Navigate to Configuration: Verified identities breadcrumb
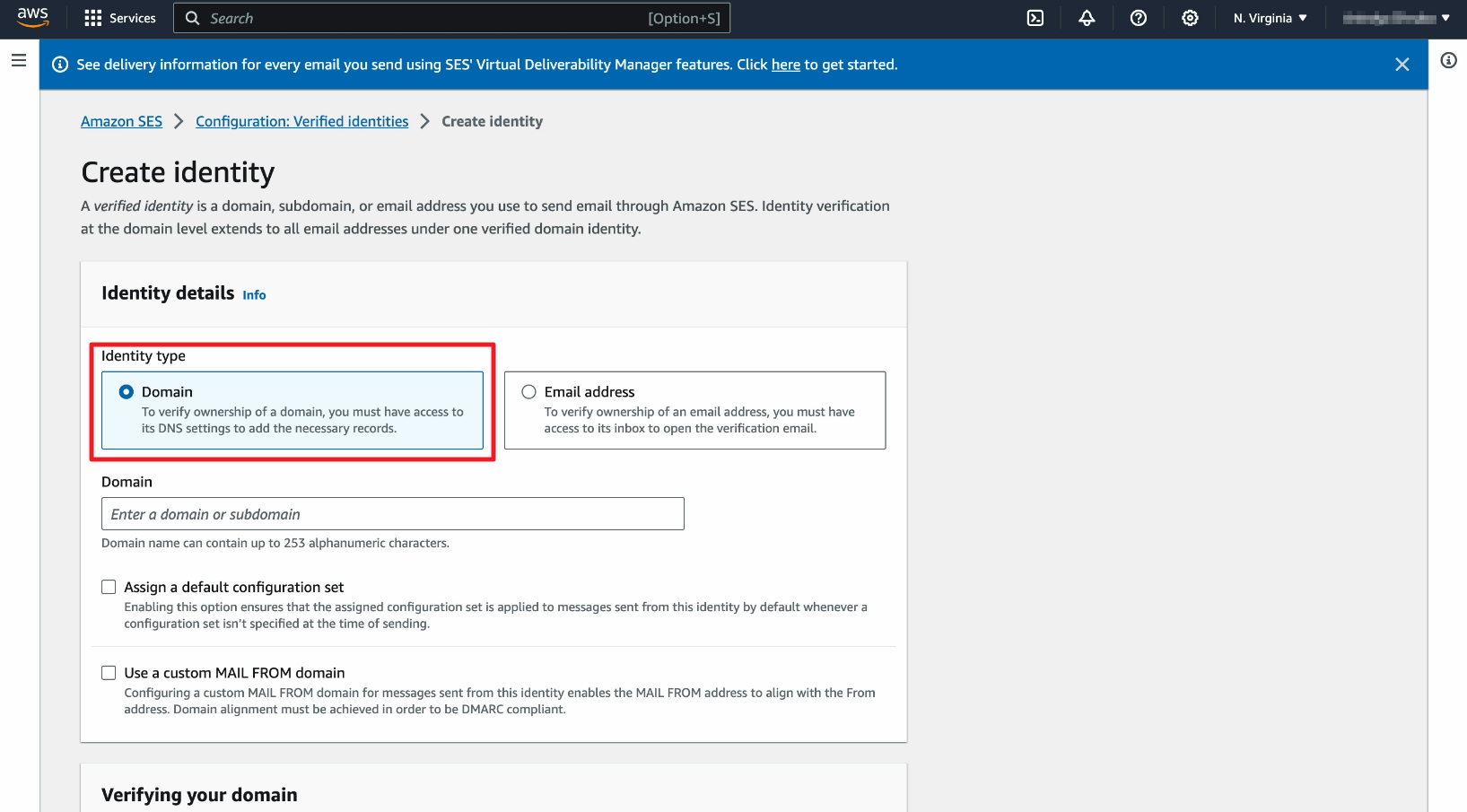1467x812 pixels. click(x=301, y=121)
